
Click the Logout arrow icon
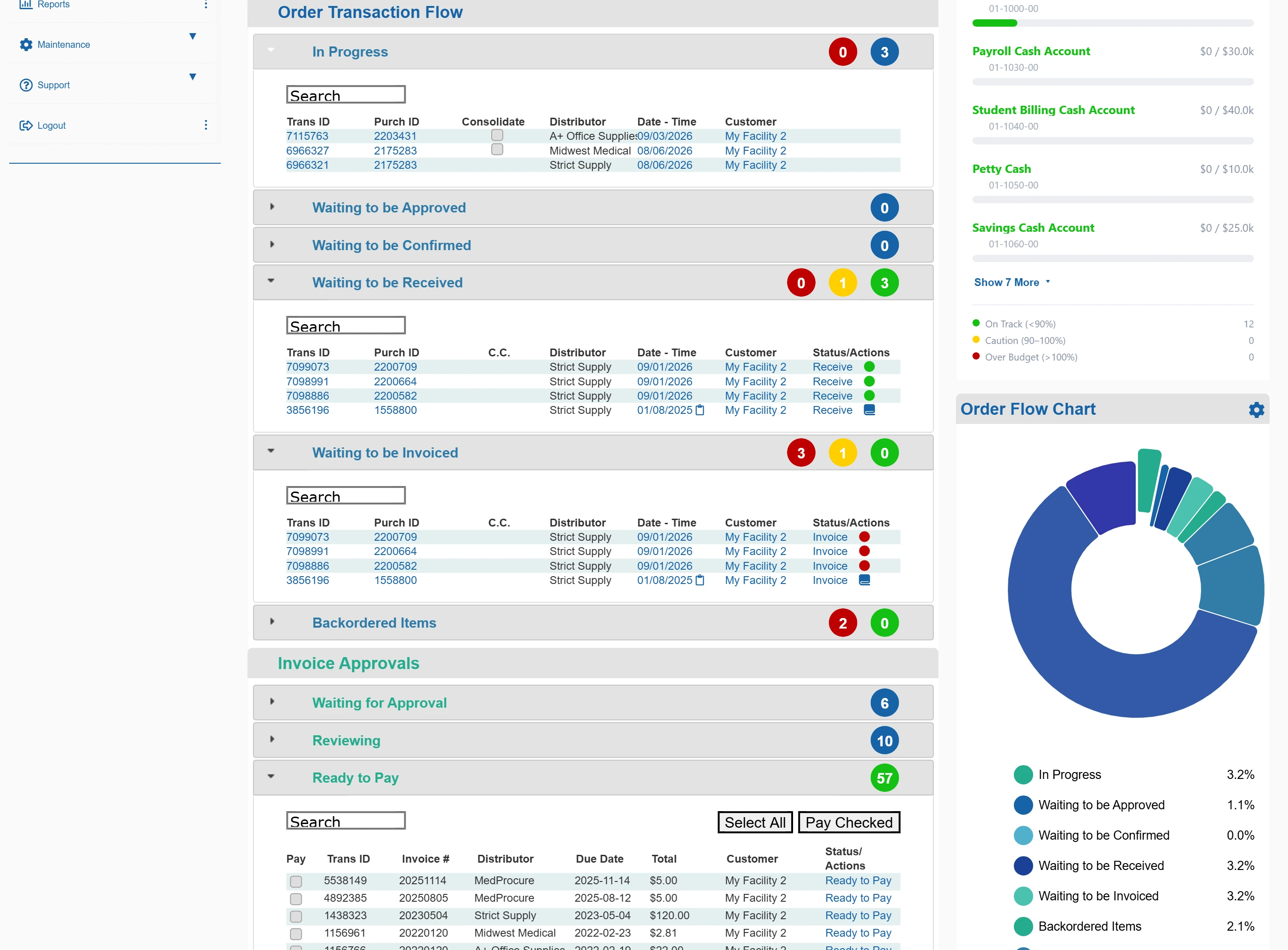point(26,126)
